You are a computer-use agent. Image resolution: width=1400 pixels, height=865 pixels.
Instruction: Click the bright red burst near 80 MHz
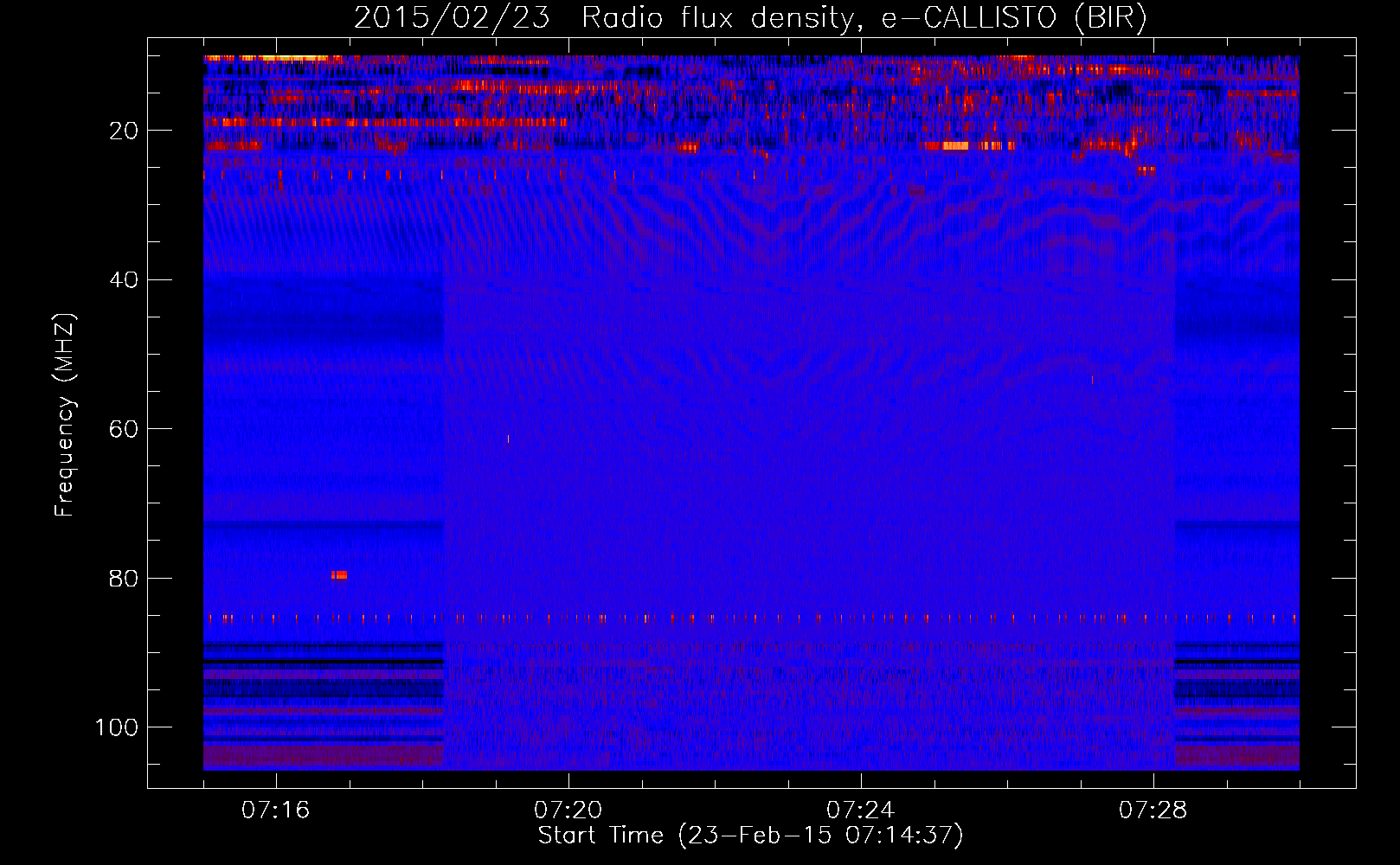339,574
